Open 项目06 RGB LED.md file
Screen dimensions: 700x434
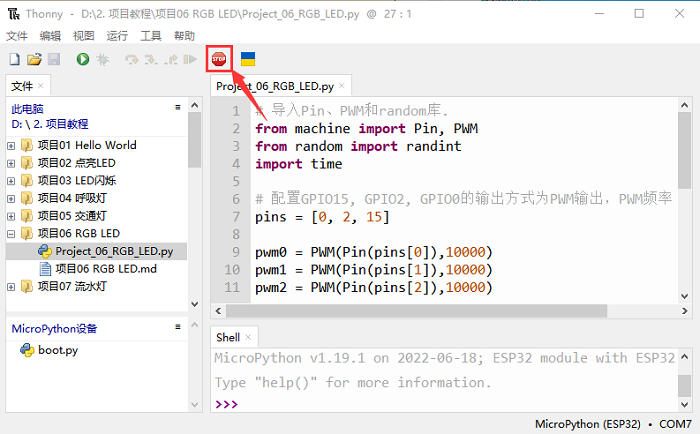104,268
